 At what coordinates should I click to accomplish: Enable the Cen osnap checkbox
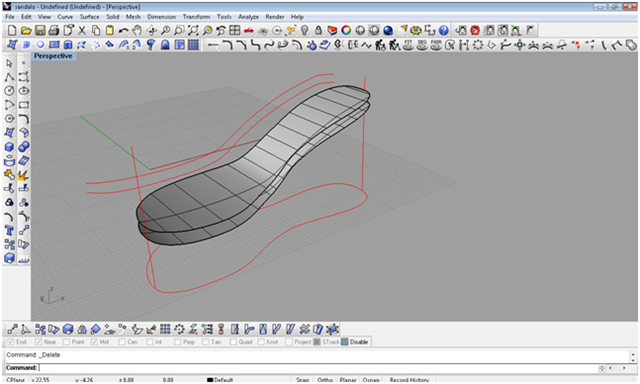(x=122, y=342)
